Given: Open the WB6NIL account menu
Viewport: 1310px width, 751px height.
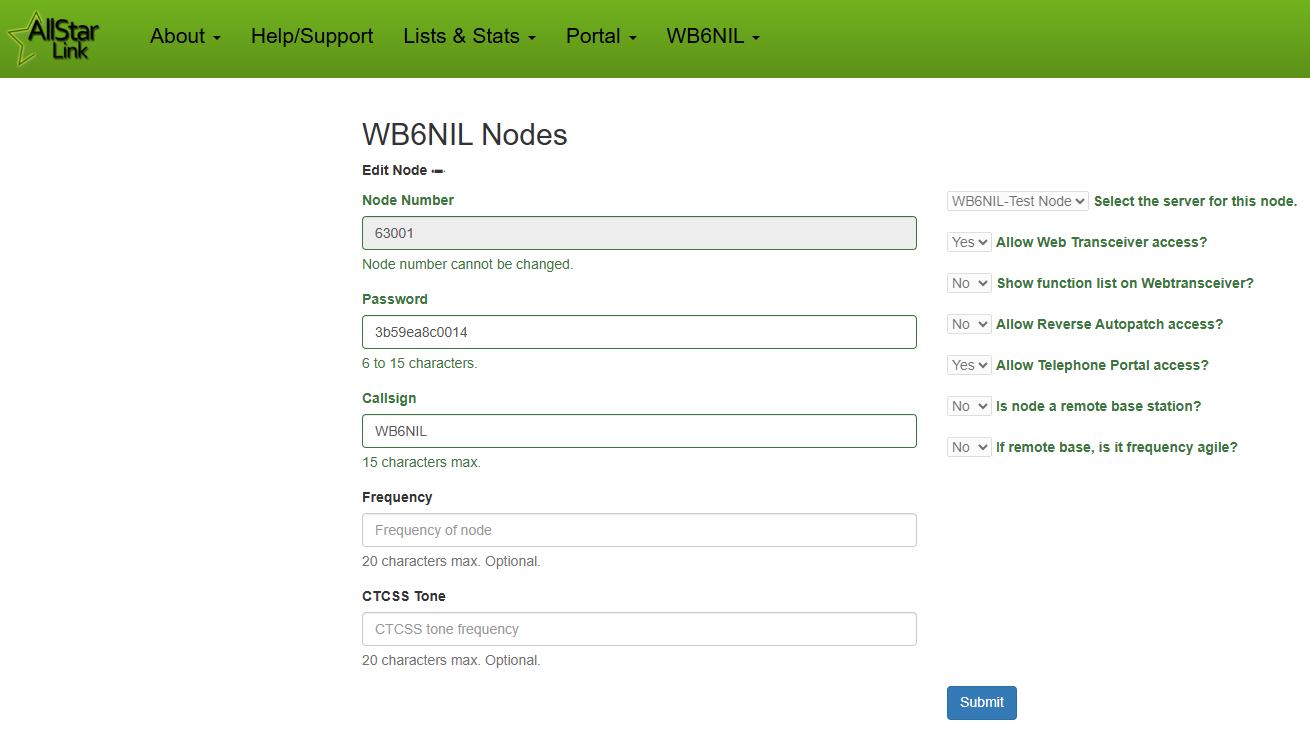Looking at the screenshot, I should (713, 36).
